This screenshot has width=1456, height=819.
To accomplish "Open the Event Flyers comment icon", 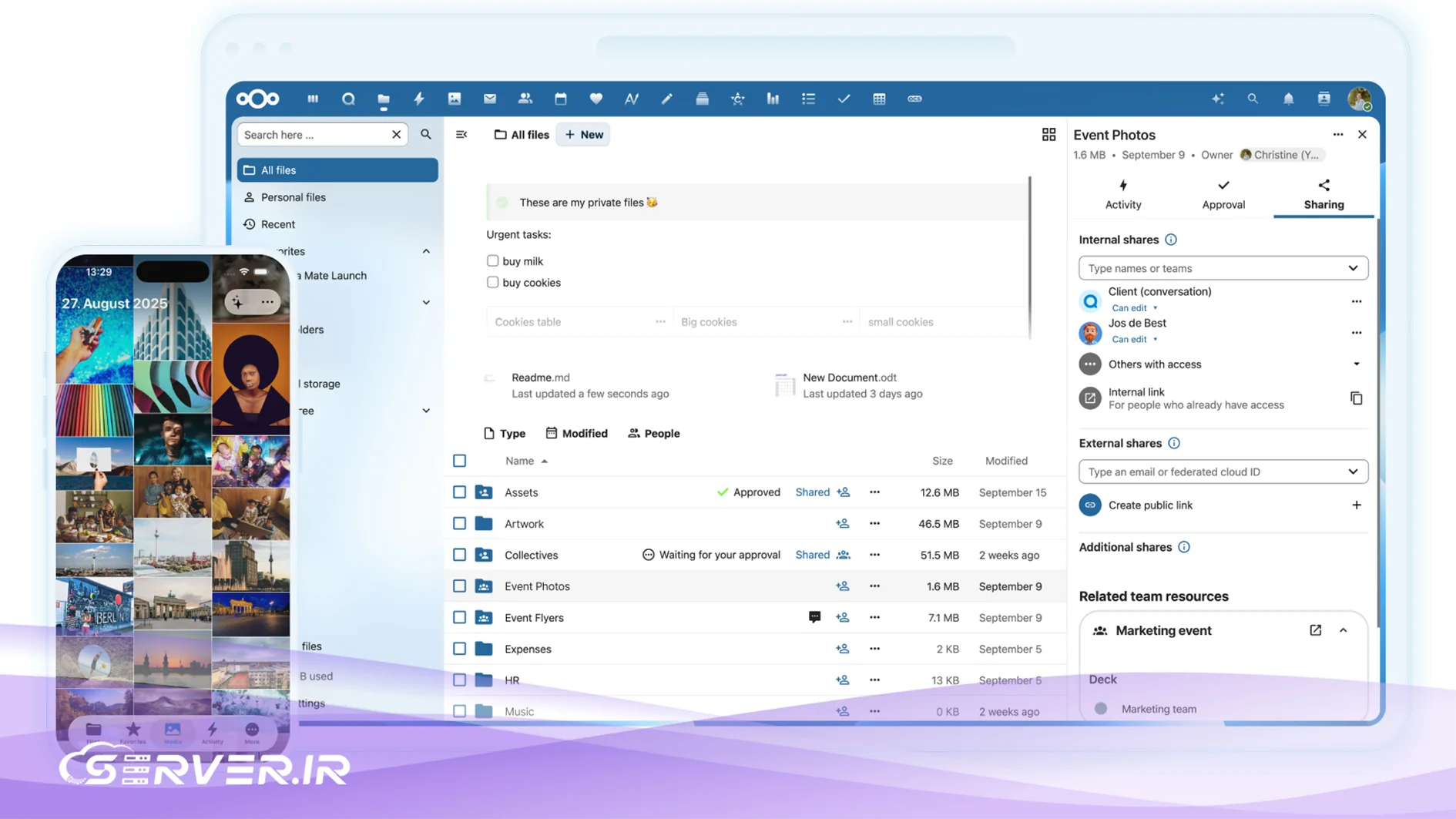I will [814, 617].
